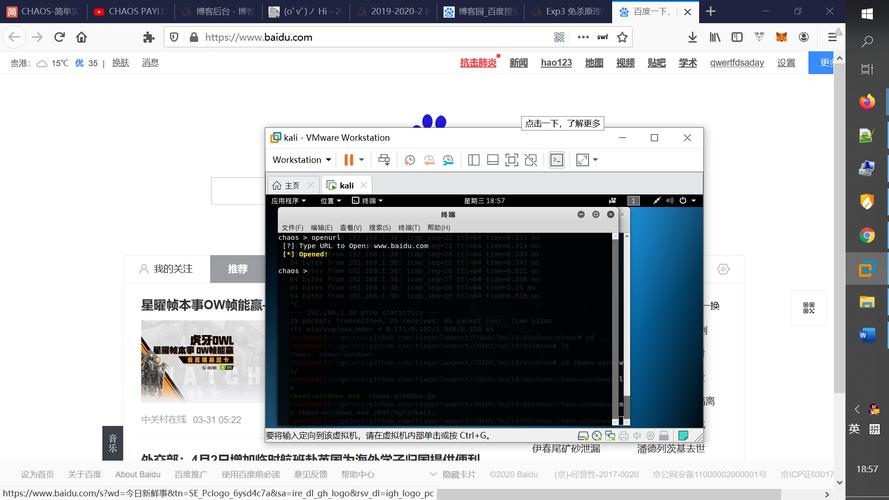Open the VMware snapshot manager
The height and width of the screenshot is (500, 889).
point(448,160)
